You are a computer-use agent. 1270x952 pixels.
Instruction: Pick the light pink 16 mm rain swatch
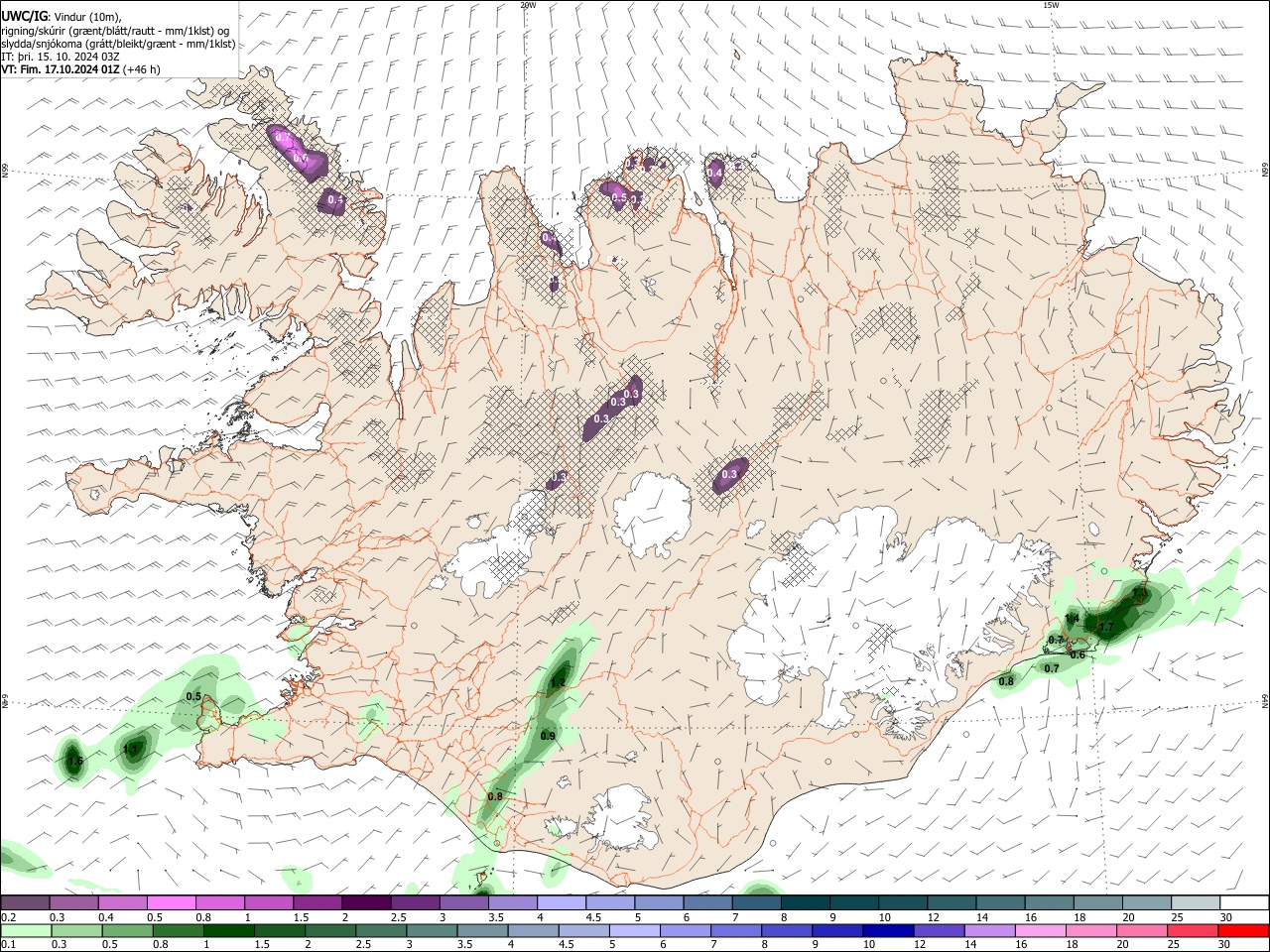(1040, 930)
